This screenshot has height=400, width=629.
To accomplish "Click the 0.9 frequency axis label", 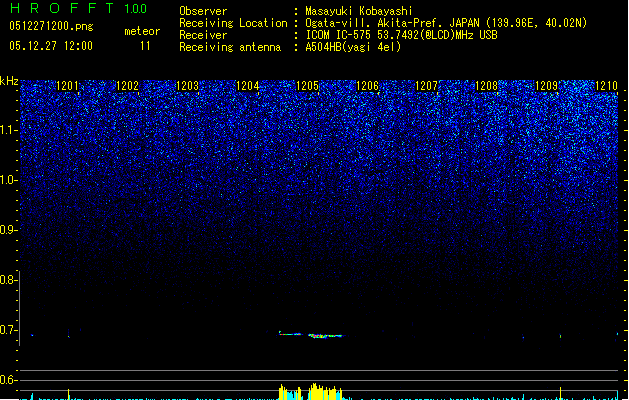I will point(8,230).
